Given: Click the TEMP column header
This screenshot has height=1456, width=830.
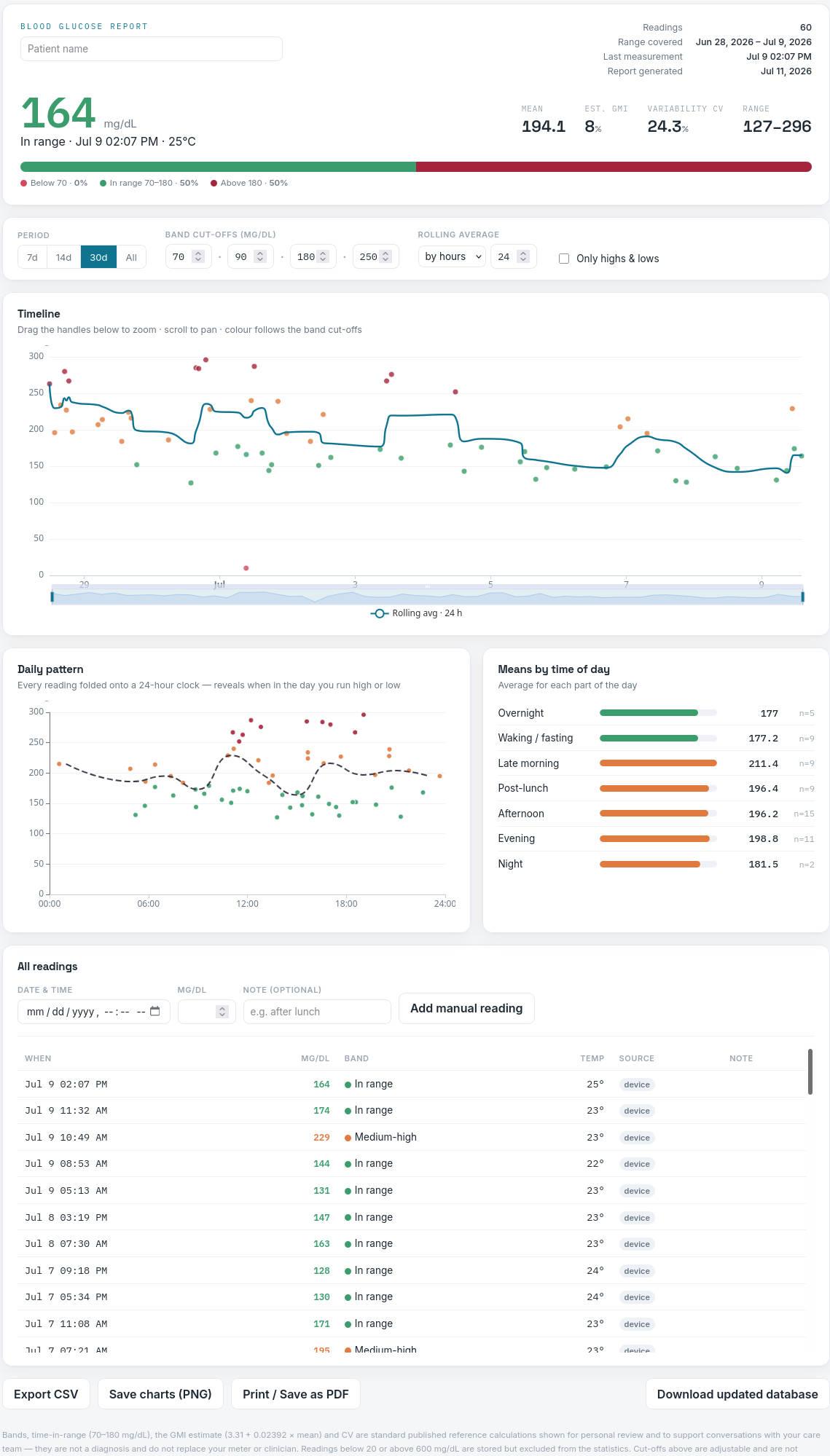Looking at the screenshot, I should 592,1058.
